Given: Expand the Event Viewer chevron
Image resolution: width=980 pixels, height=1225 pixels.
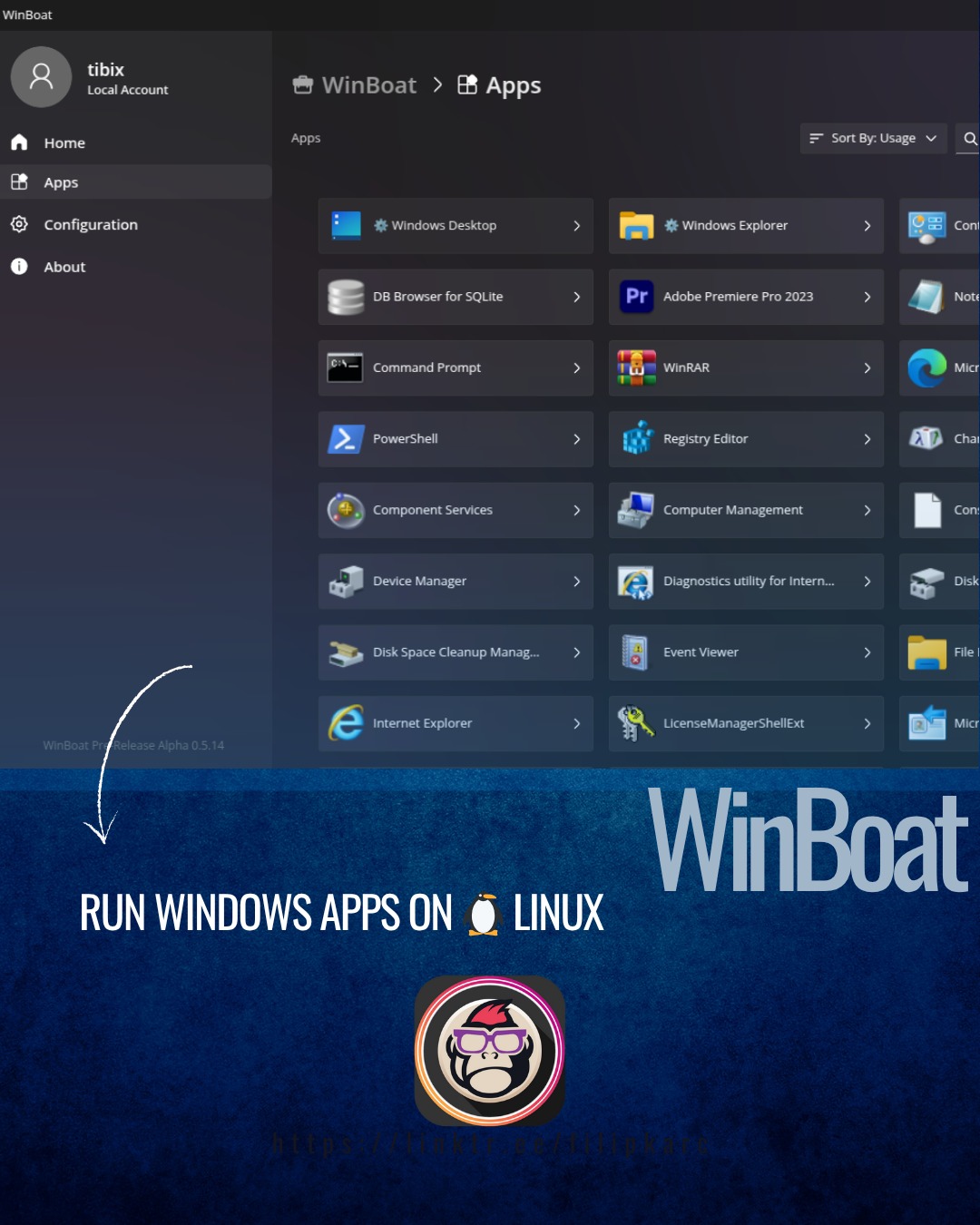Looking at the screenshot, I should 867,652.
